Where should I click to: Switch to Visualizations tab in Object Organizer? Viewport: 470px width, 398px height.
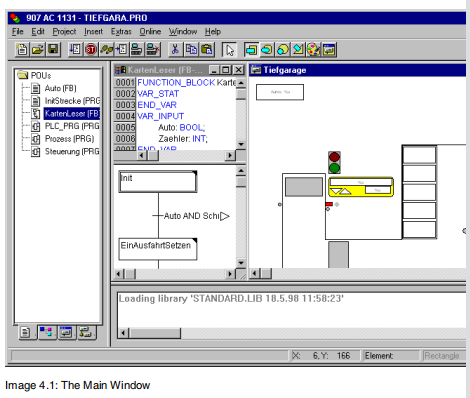click(x=66, y=332)
